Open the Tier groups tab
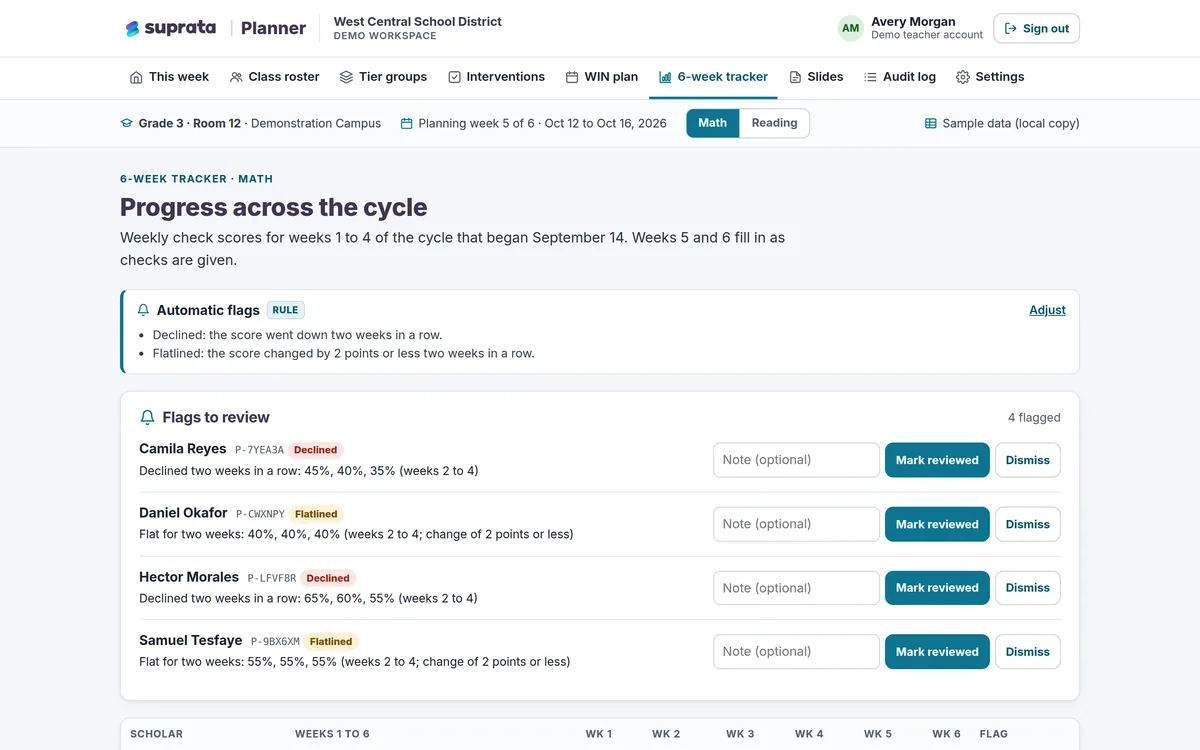Viewport: 1200px width, 750px height. 383,77
